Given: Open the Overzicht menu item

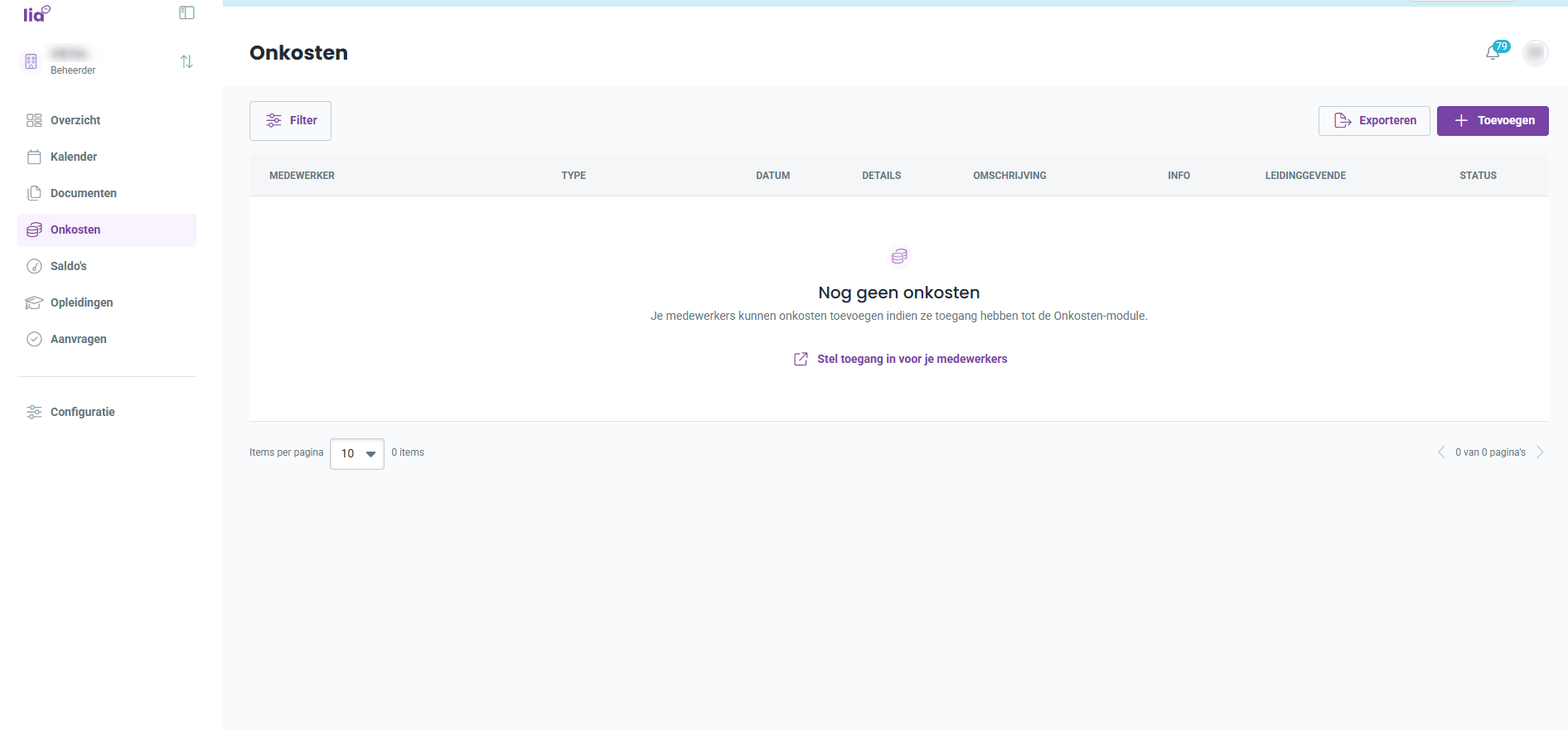Looking at the screenshot, I should pyautogui.click(x=107, y=120).
